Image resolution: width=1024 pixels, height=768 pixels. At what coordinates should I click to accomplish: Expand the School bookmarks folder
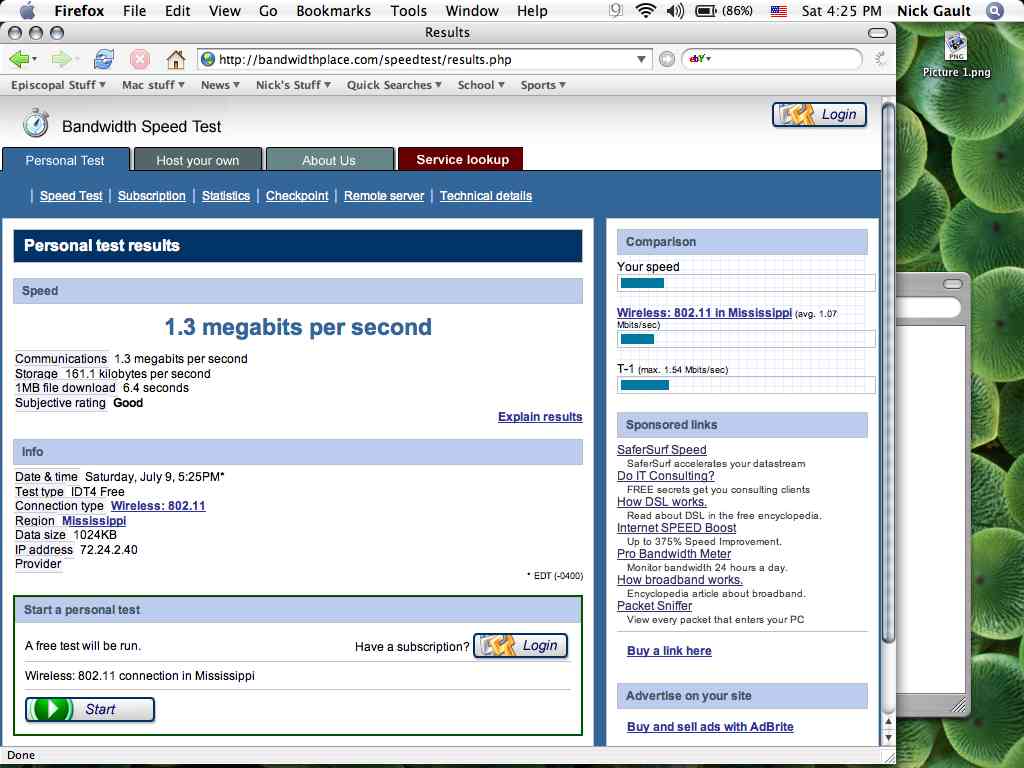click(481, 85)
